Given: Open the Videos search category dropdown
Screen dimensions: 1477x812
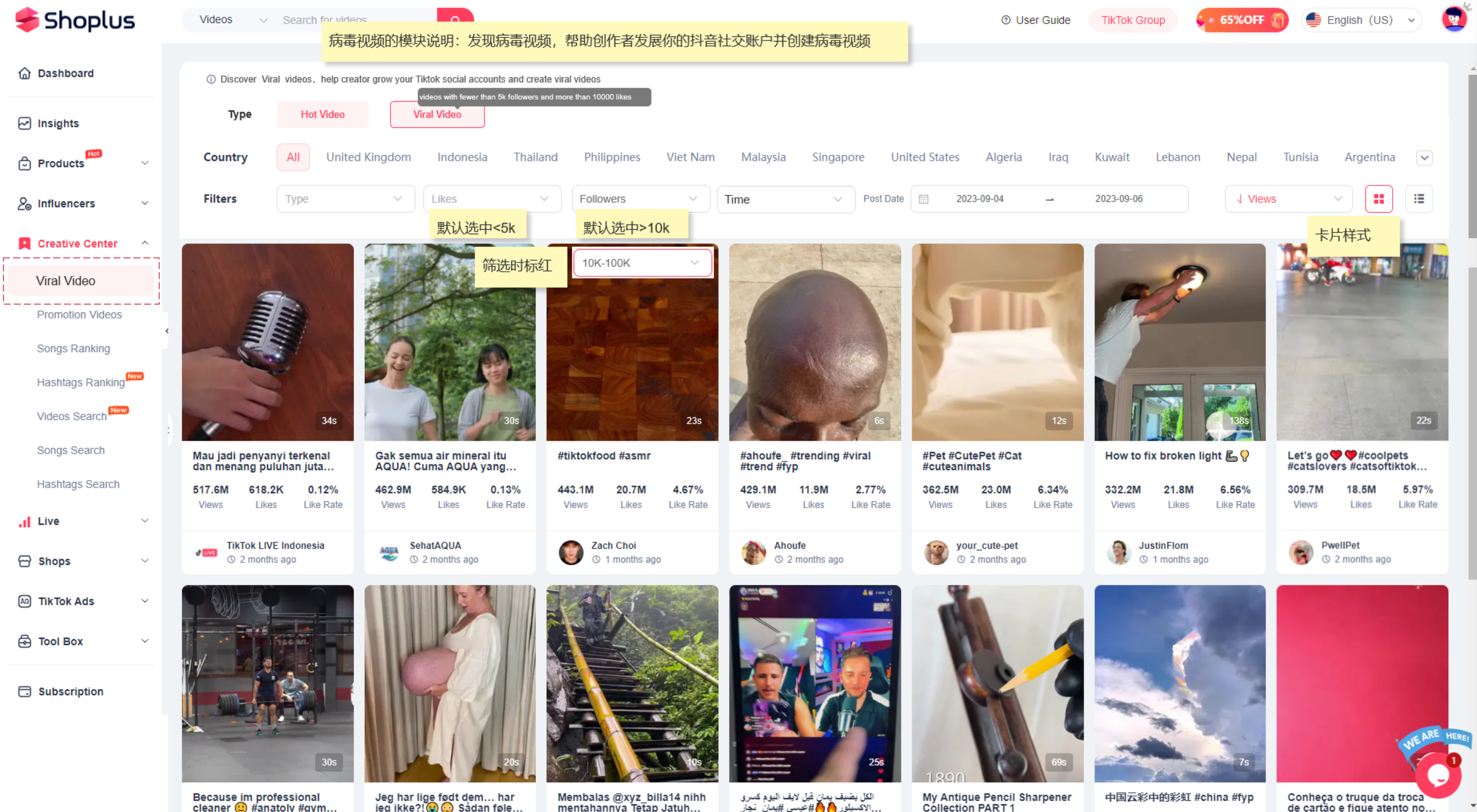Looking at the screenshot, I should click(x=232, y=20).
